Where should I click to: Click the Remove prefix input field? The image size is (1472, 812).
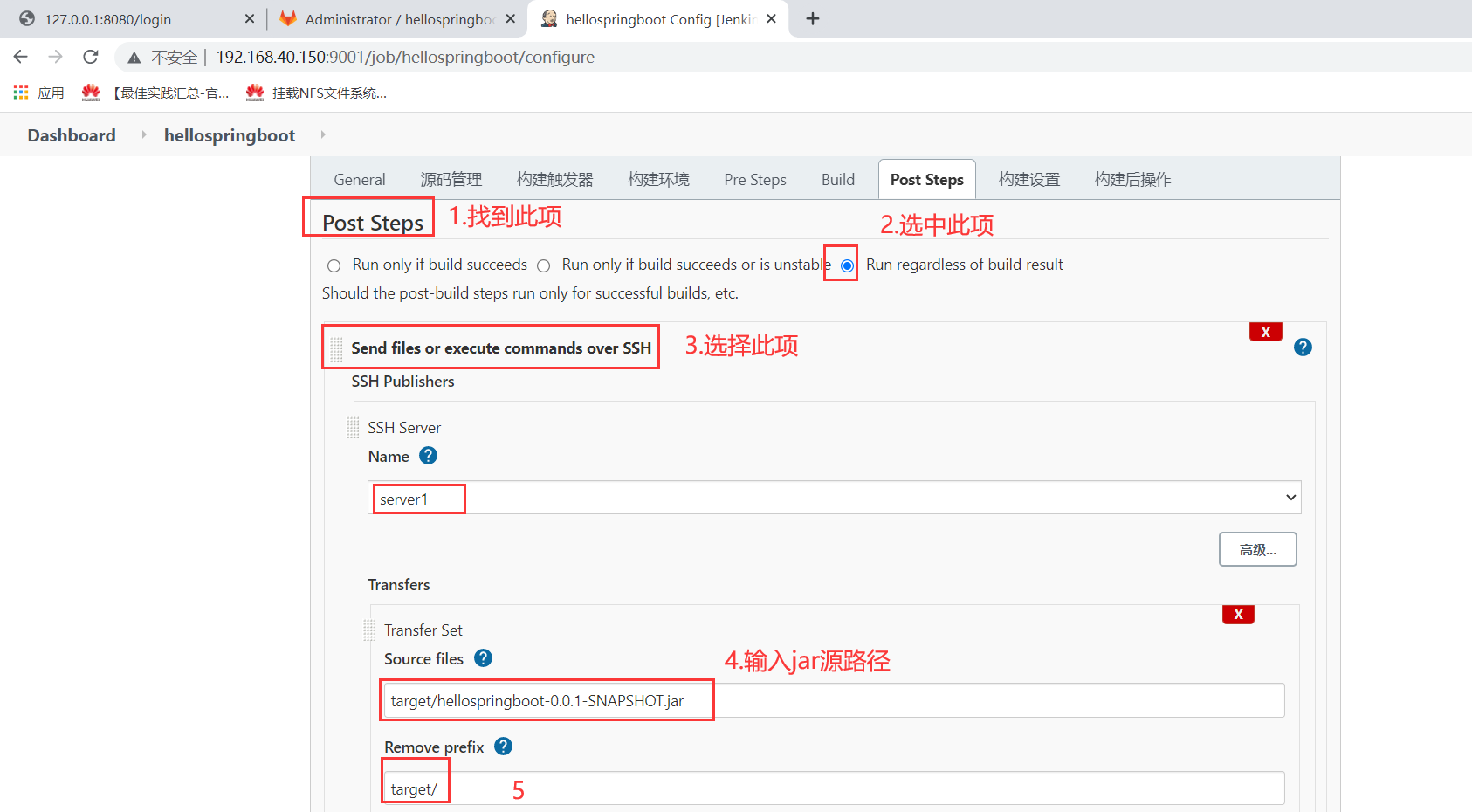coord(835,788)
